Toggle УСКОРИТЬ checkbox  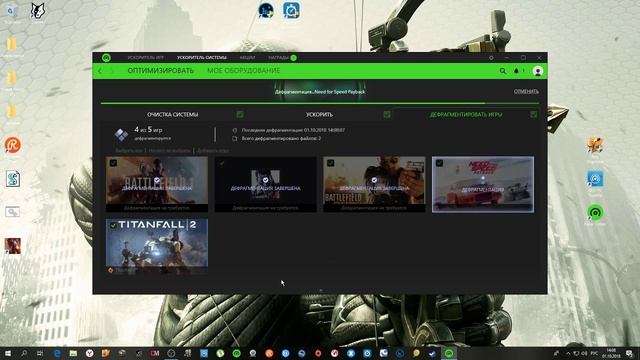tap(387, 115)
